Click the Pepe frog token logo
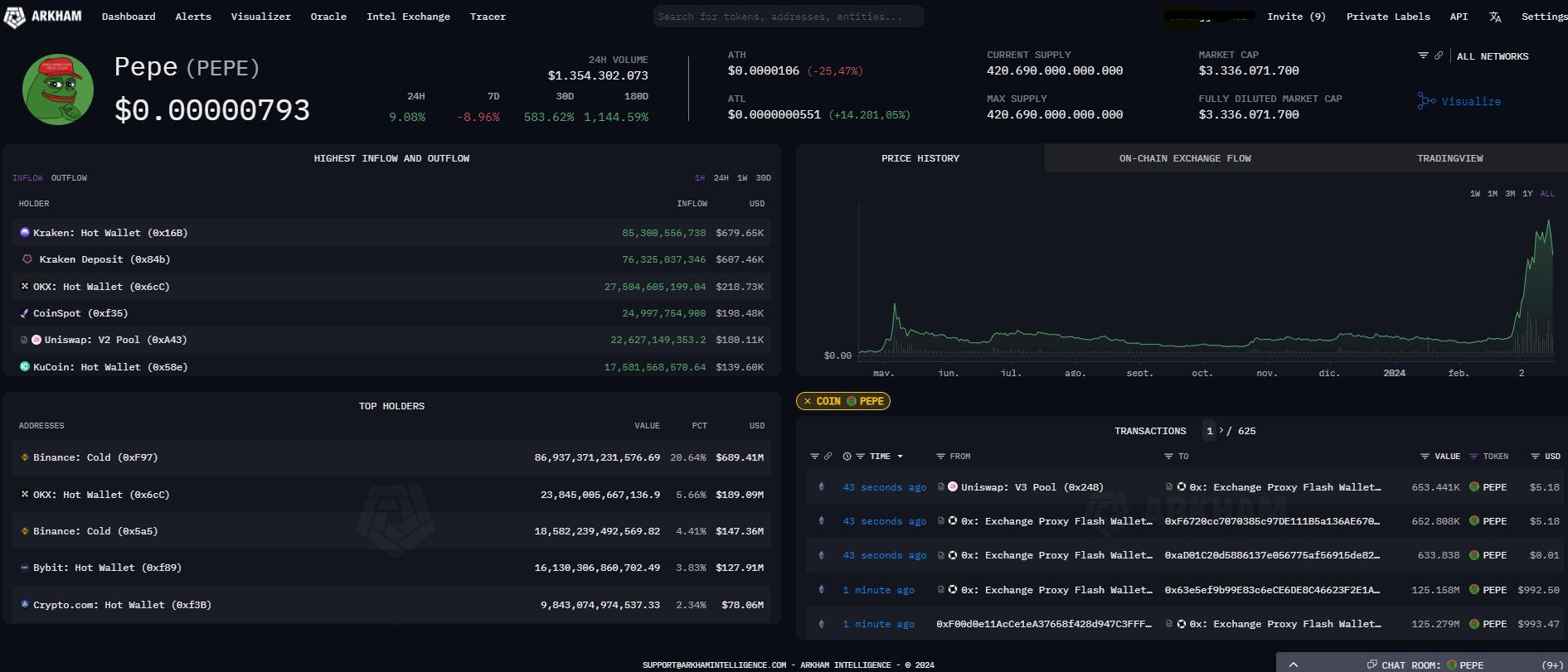 click(58, 89)
